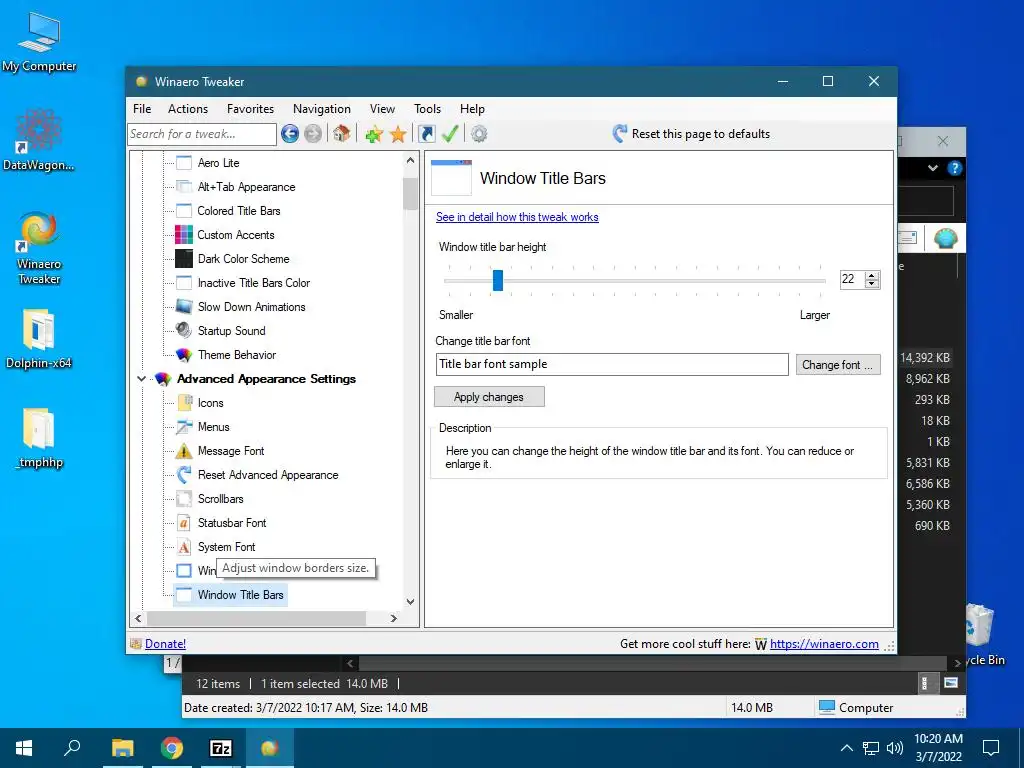Open the Favorites menu
1024x768 pixels.
[x=250, y=109]
